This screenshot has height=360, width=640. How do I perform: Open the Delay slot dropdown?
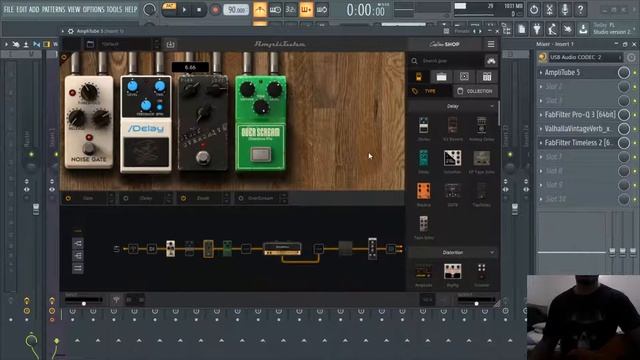pos(169,198)
